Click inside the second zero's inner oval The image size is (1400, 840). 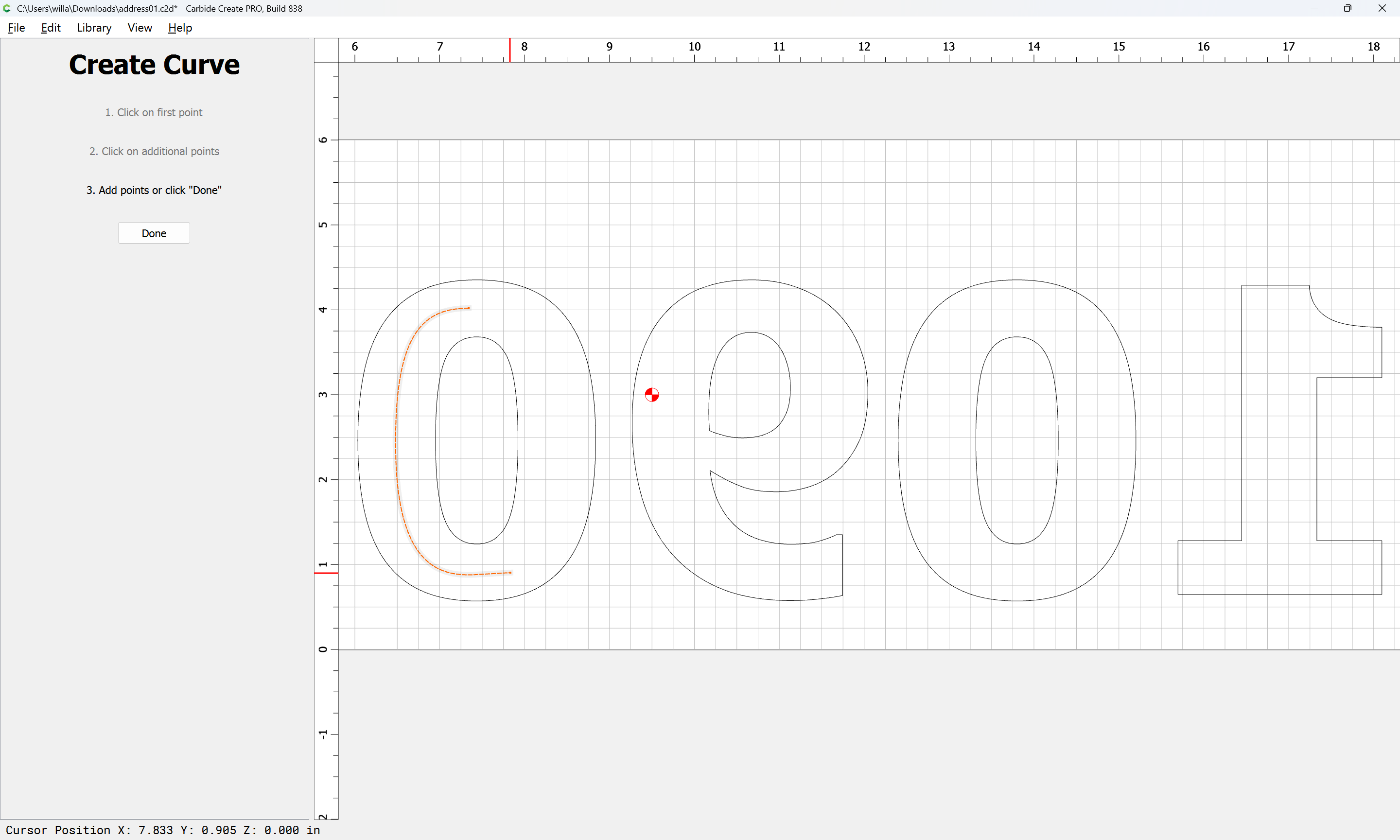pos(1017,440)
